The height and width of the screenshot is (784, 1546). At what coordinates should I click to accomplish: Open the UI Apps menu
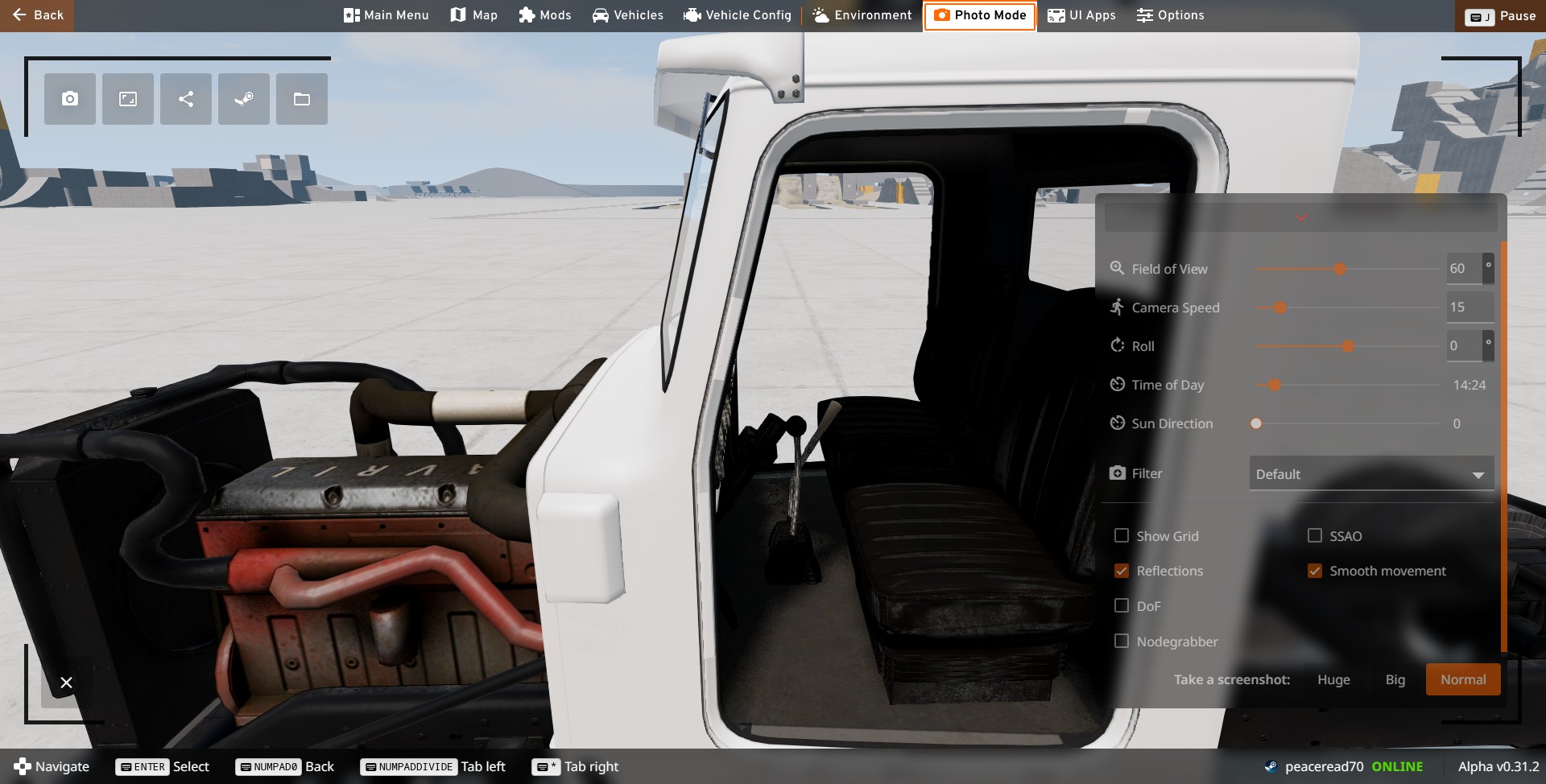(x=1081, y=15)
